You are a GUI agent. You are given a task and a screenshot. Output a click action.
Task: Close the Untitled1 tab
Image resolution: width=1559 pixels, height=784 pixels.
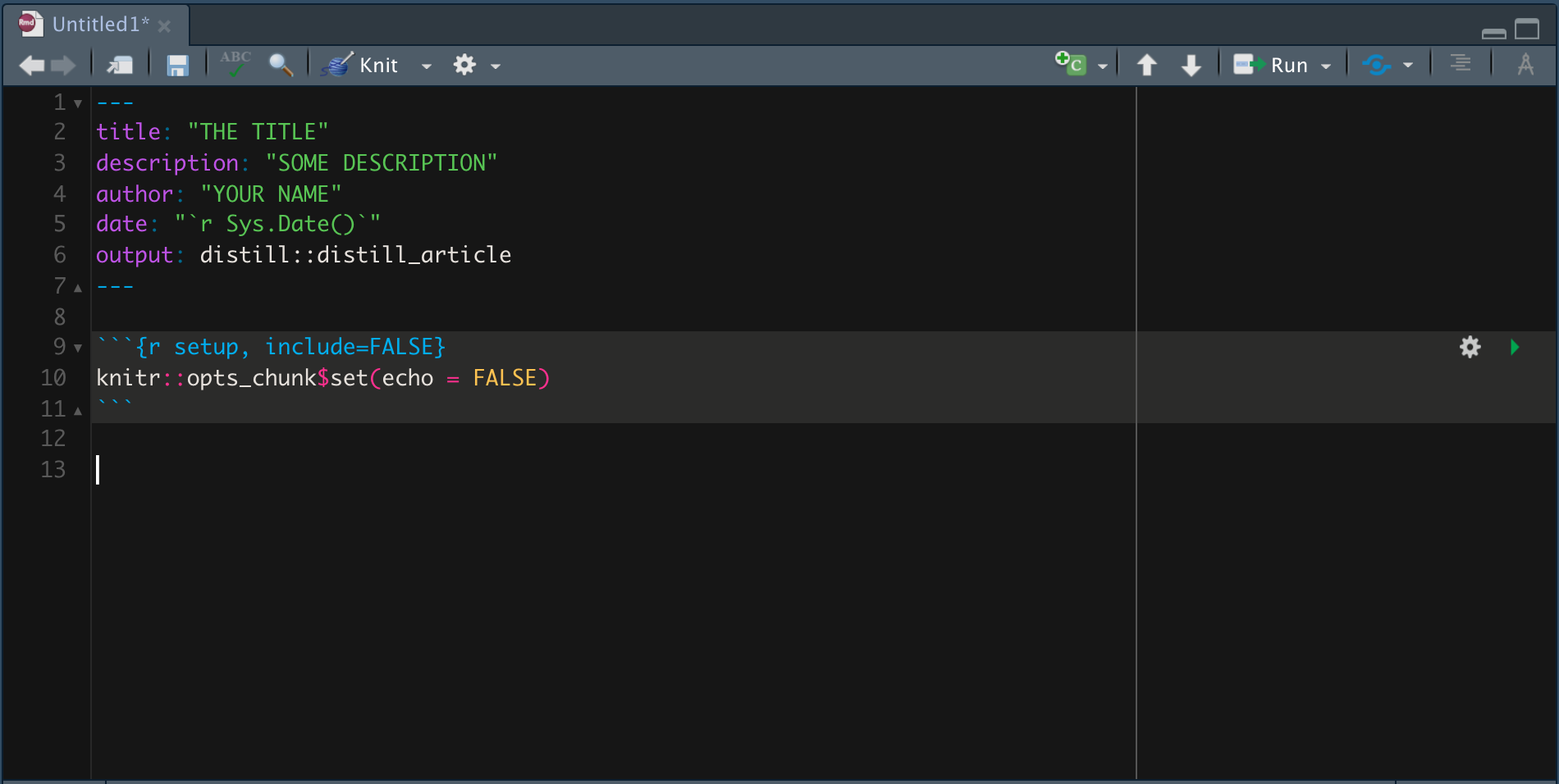pos(164,26)
